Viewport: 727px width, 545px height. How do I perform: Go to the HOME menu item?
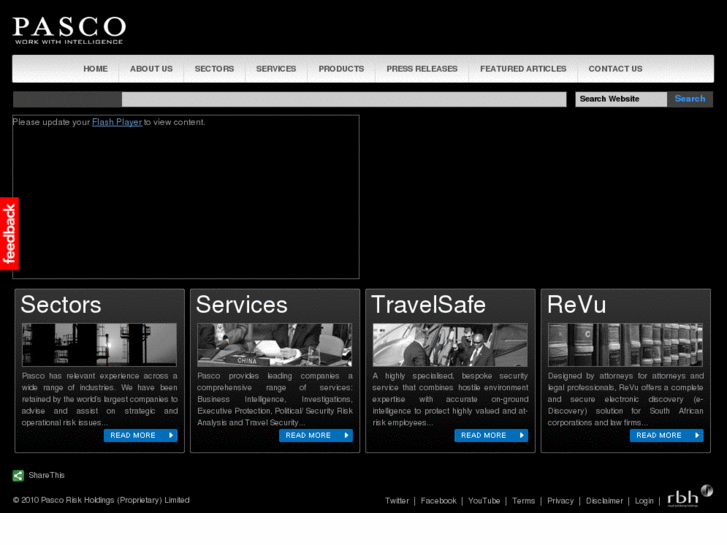(96, 69)
